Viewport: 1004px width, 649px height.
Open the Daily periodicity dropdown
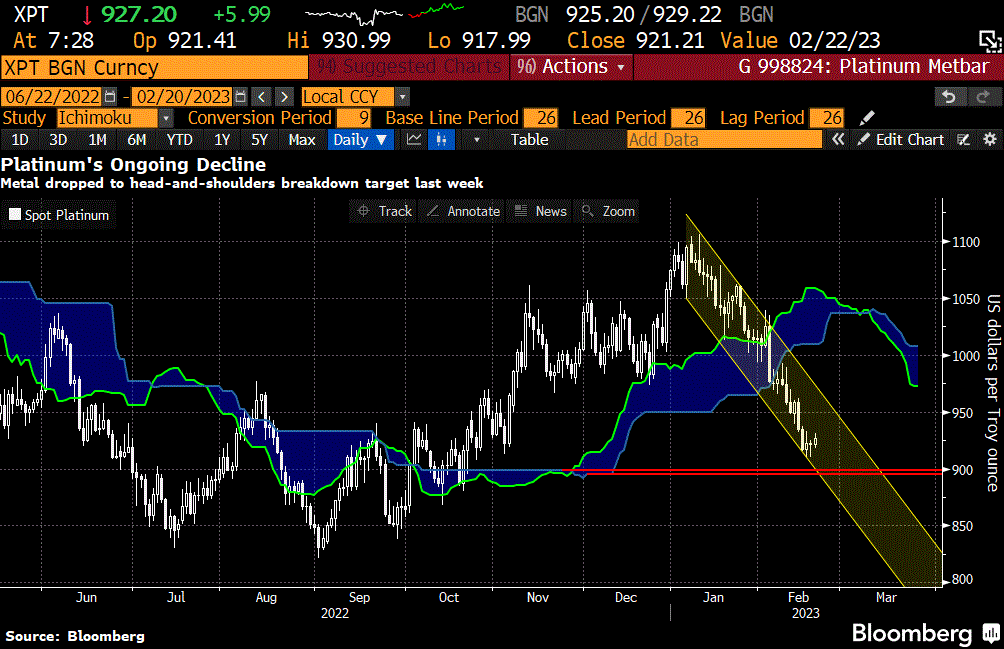pyautogui.click(x=359, y=140)
